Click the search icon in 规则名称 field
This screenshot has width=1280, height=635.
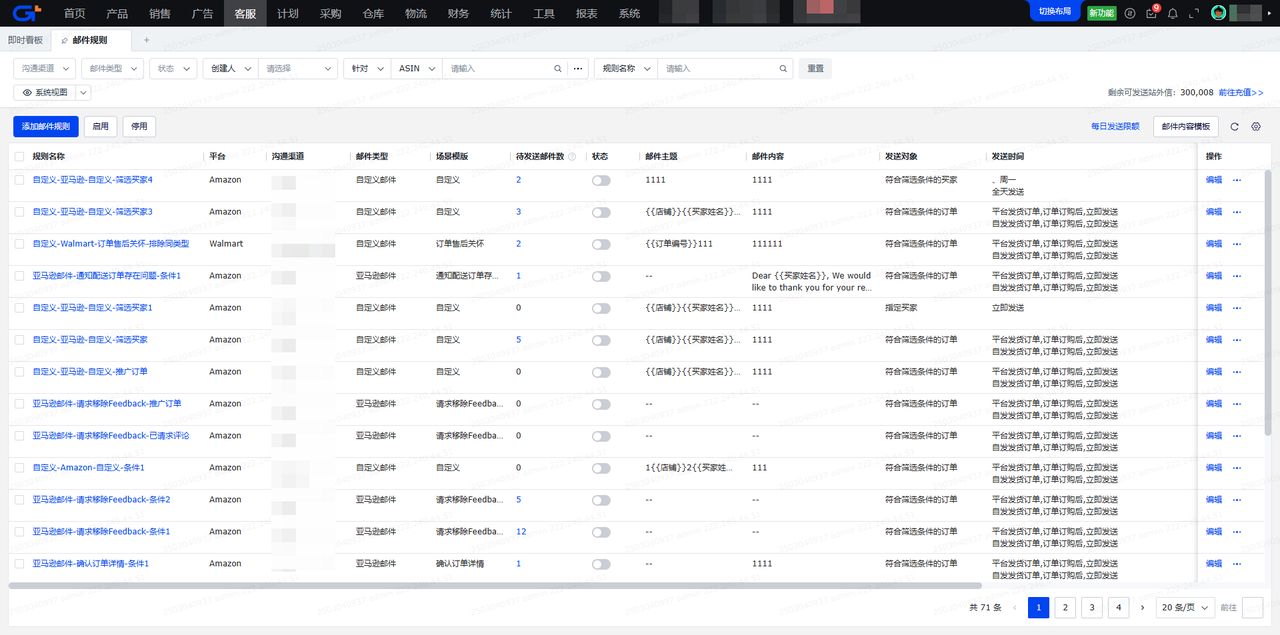click(783, 69)
